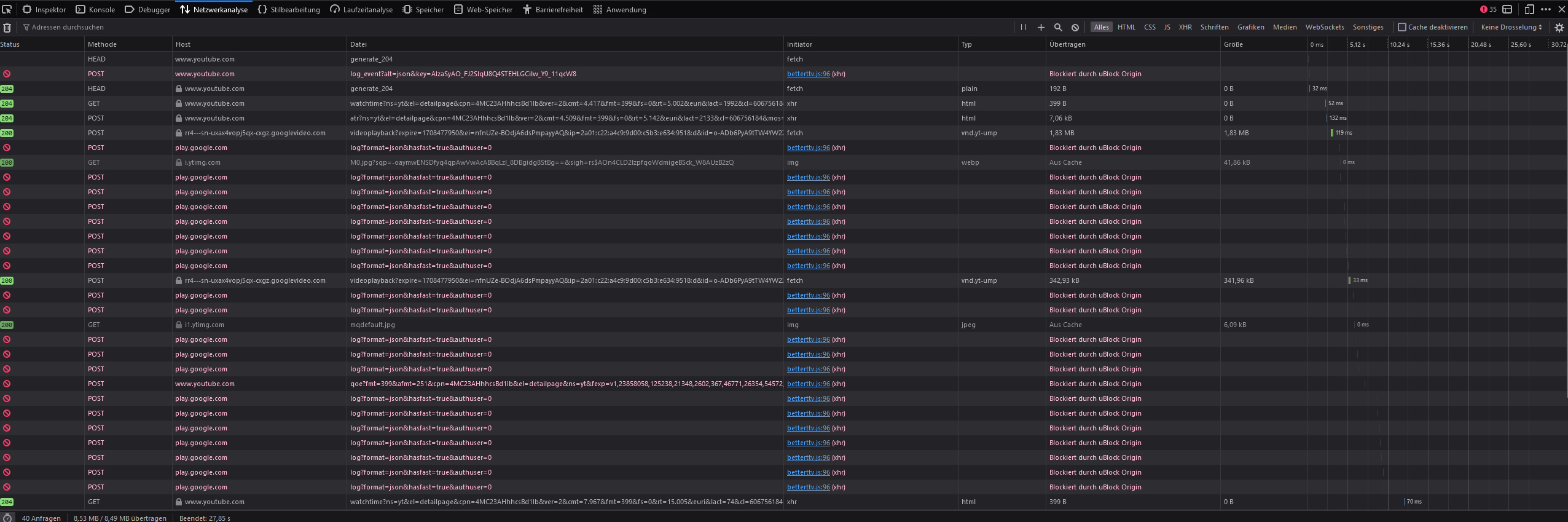Click the 200 status badge of mqdefault.jpg row
The image size is (1568, 522).
(x=7, y=325)
